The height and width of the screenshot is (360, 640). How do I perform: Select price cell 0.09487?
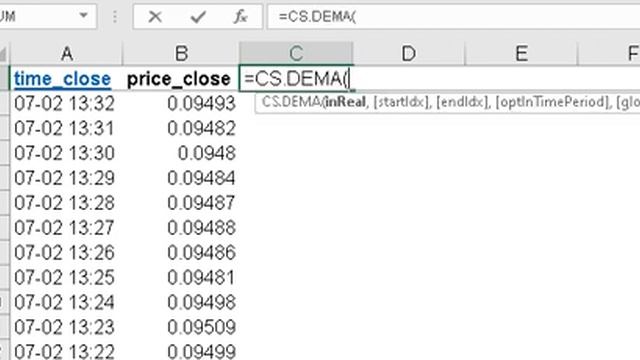[x=181, y=203]
